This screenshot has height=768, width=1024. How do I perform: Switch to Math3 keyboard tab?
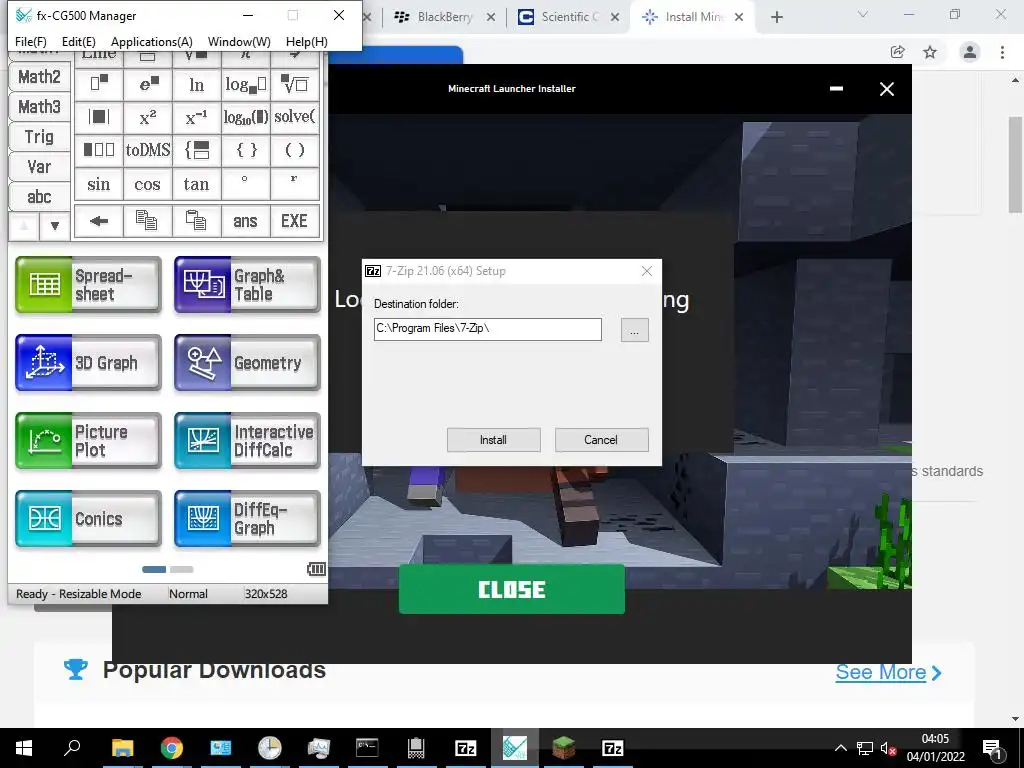[39, 107]
